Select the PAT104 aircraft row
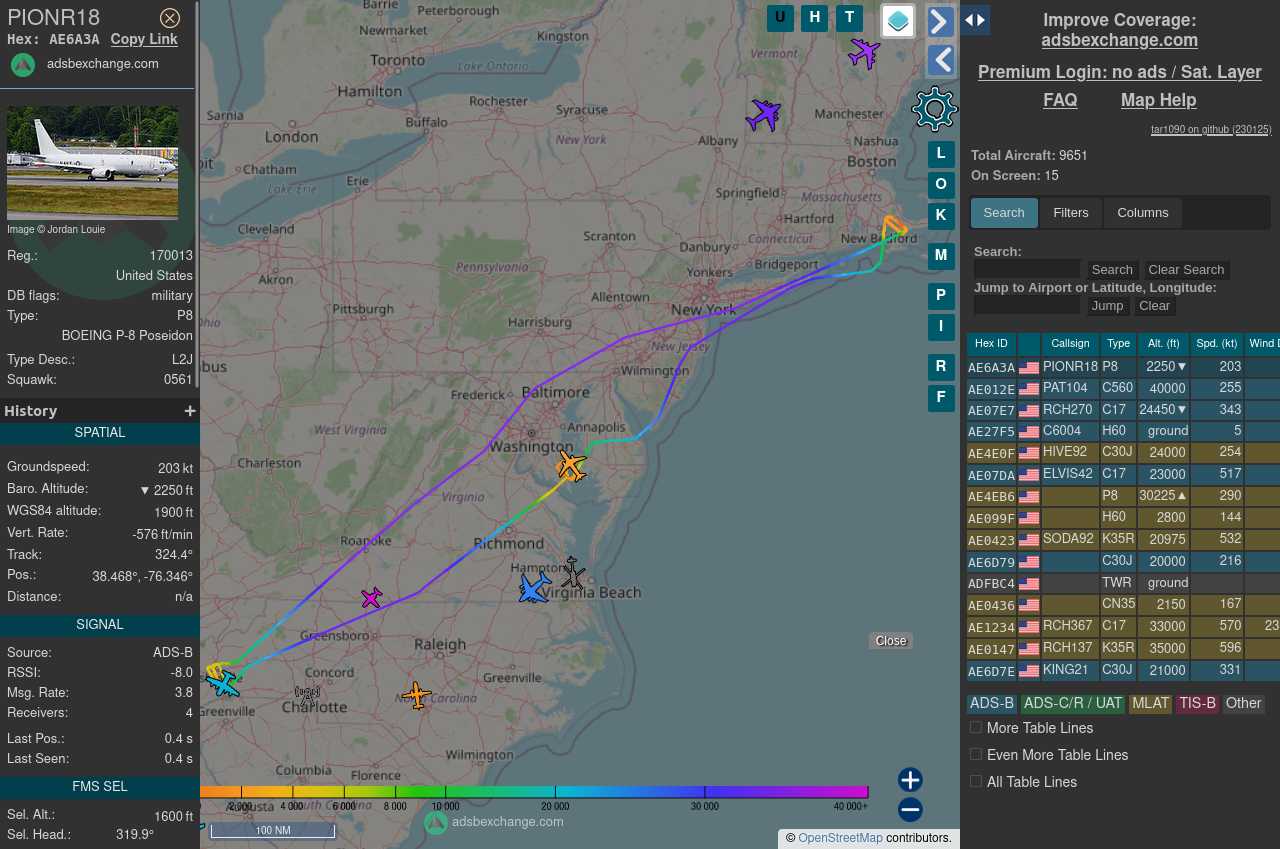Viewport: 1280px width, 849px height. coord(1123,388)
